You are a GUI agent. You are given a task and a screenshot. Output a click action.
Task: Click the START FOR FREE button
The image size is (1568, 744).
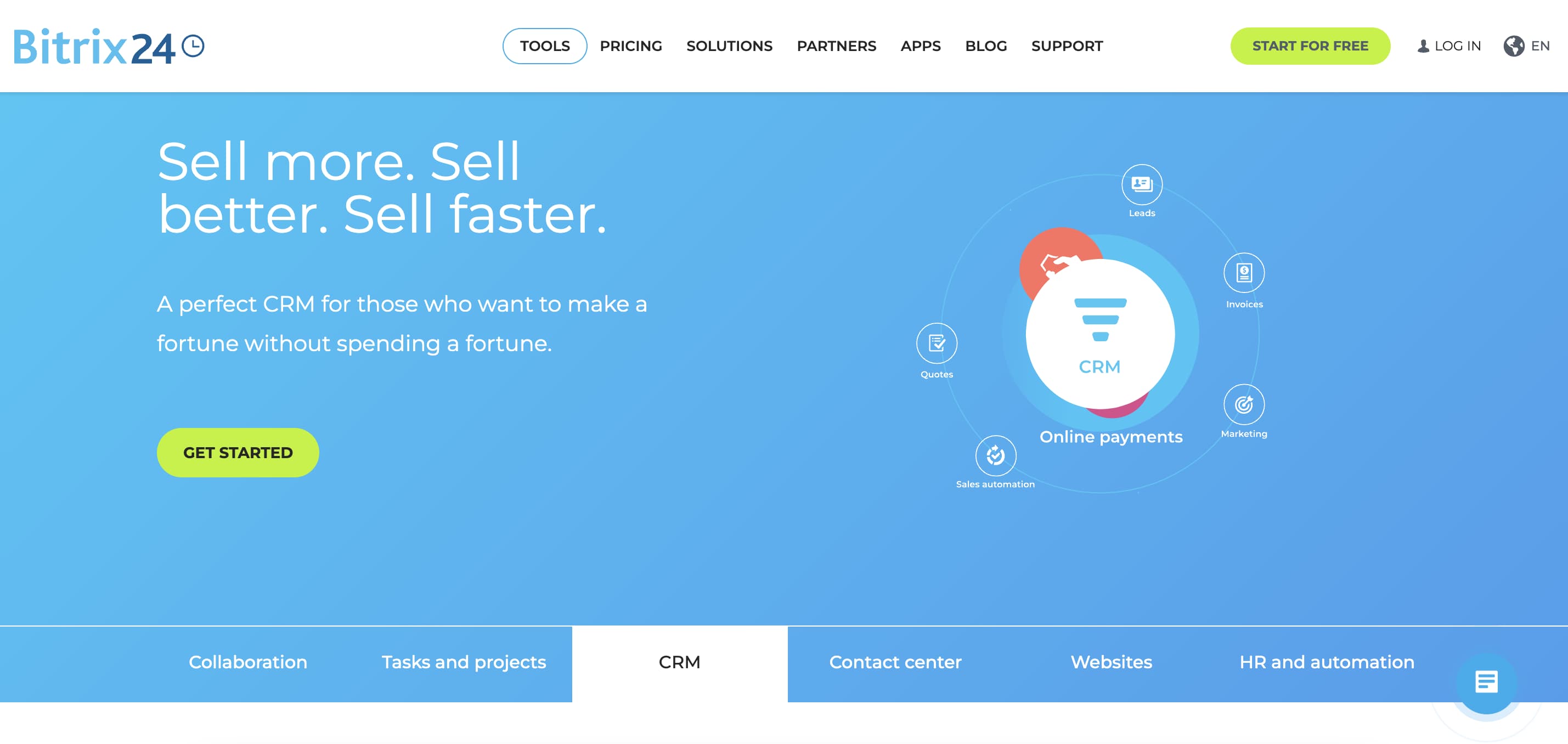1312,45
